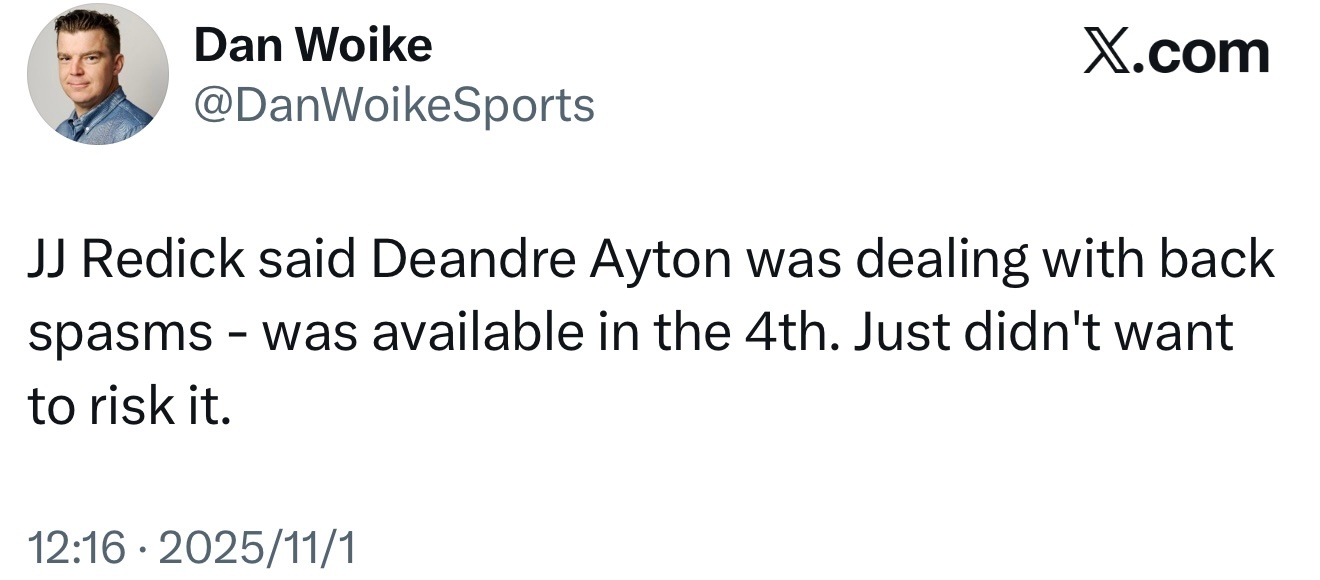Click "4th." in the tweet text
This screenshot has width=1320, height=580.
pos(794,333)
